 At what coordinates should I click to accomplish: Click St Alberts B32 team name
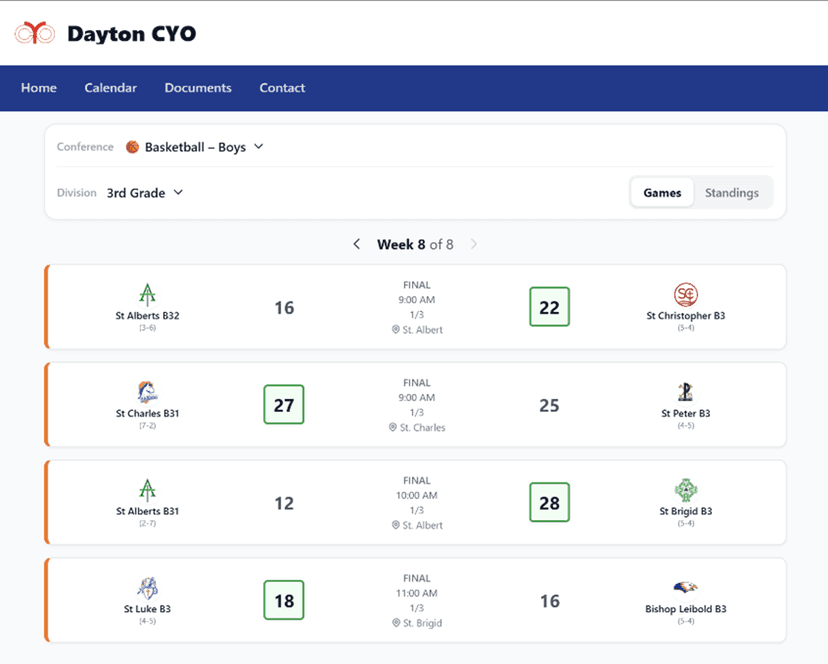click(x=147, y=315)
